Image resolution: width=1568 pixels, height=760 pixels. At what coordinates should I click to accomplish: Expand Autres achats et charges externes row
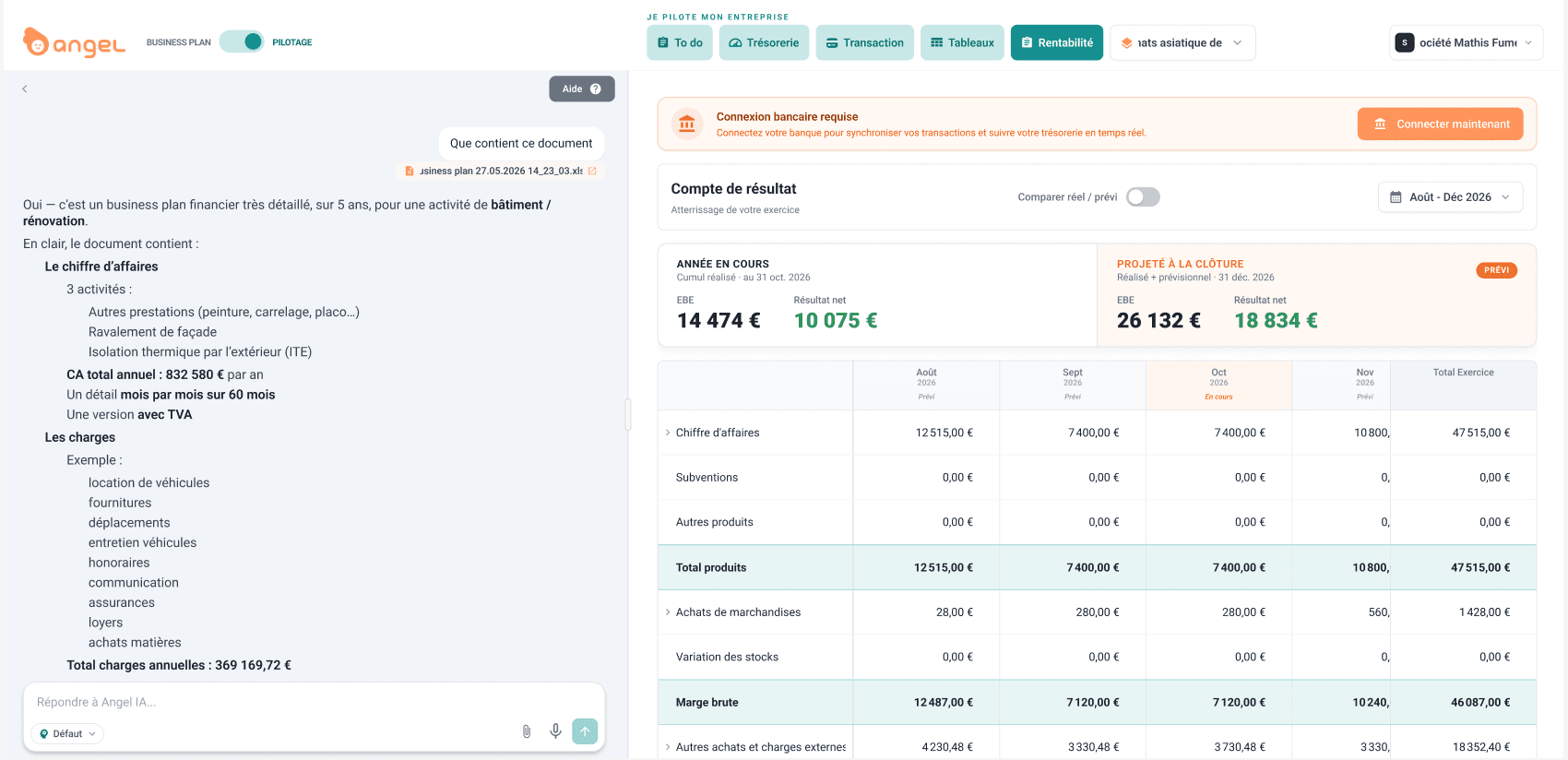point(668,747)
